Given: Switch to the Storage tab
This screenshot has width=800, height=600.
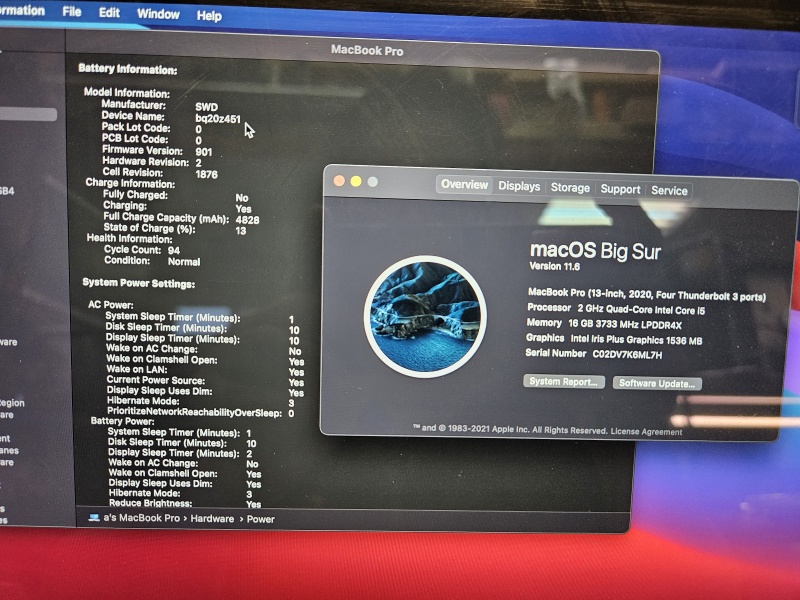Looking at the screenshot, I should tap(570, 188).
